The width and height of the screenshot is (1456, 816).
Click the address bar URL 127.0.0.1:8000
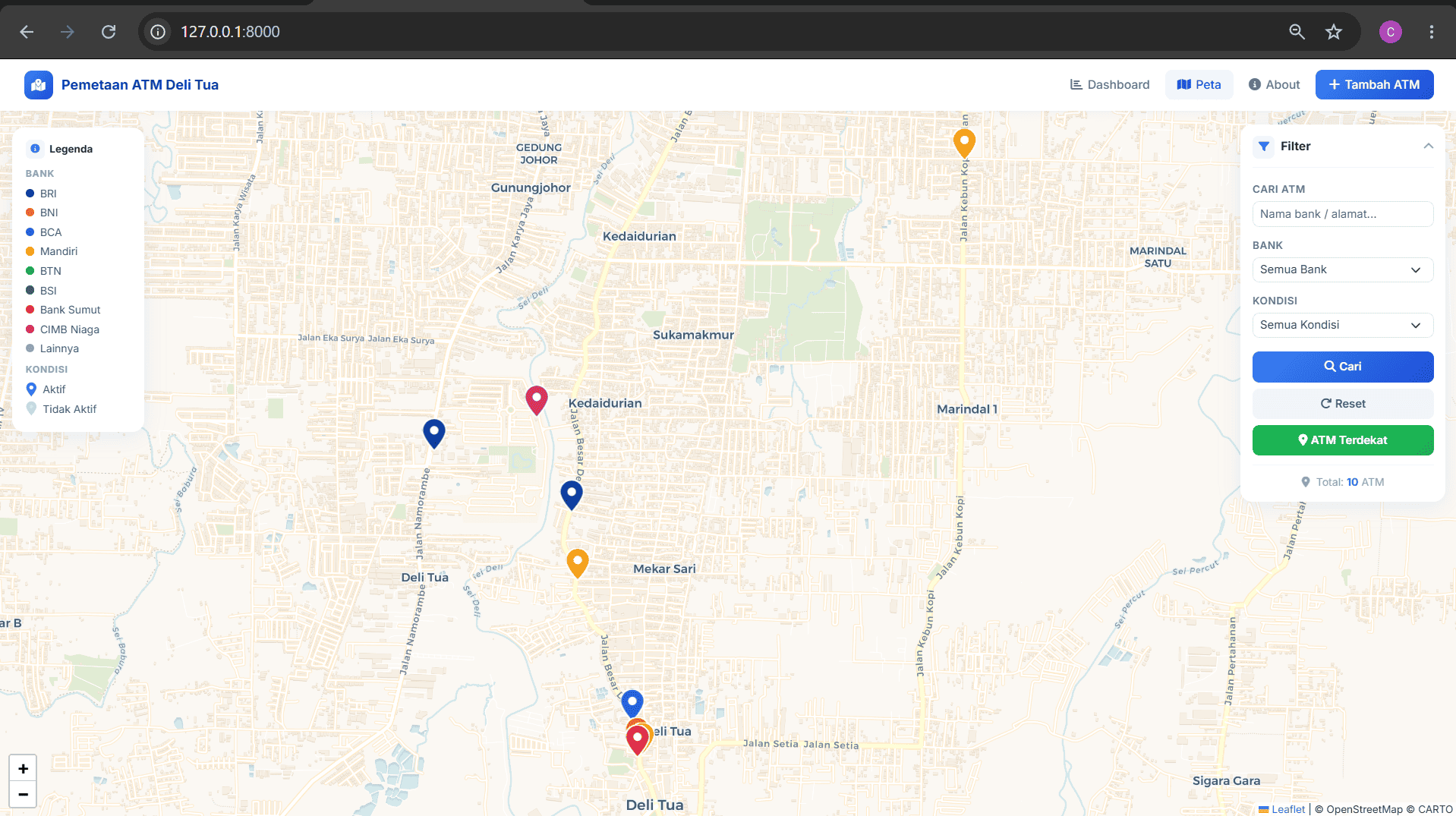(x=230, y=32)
